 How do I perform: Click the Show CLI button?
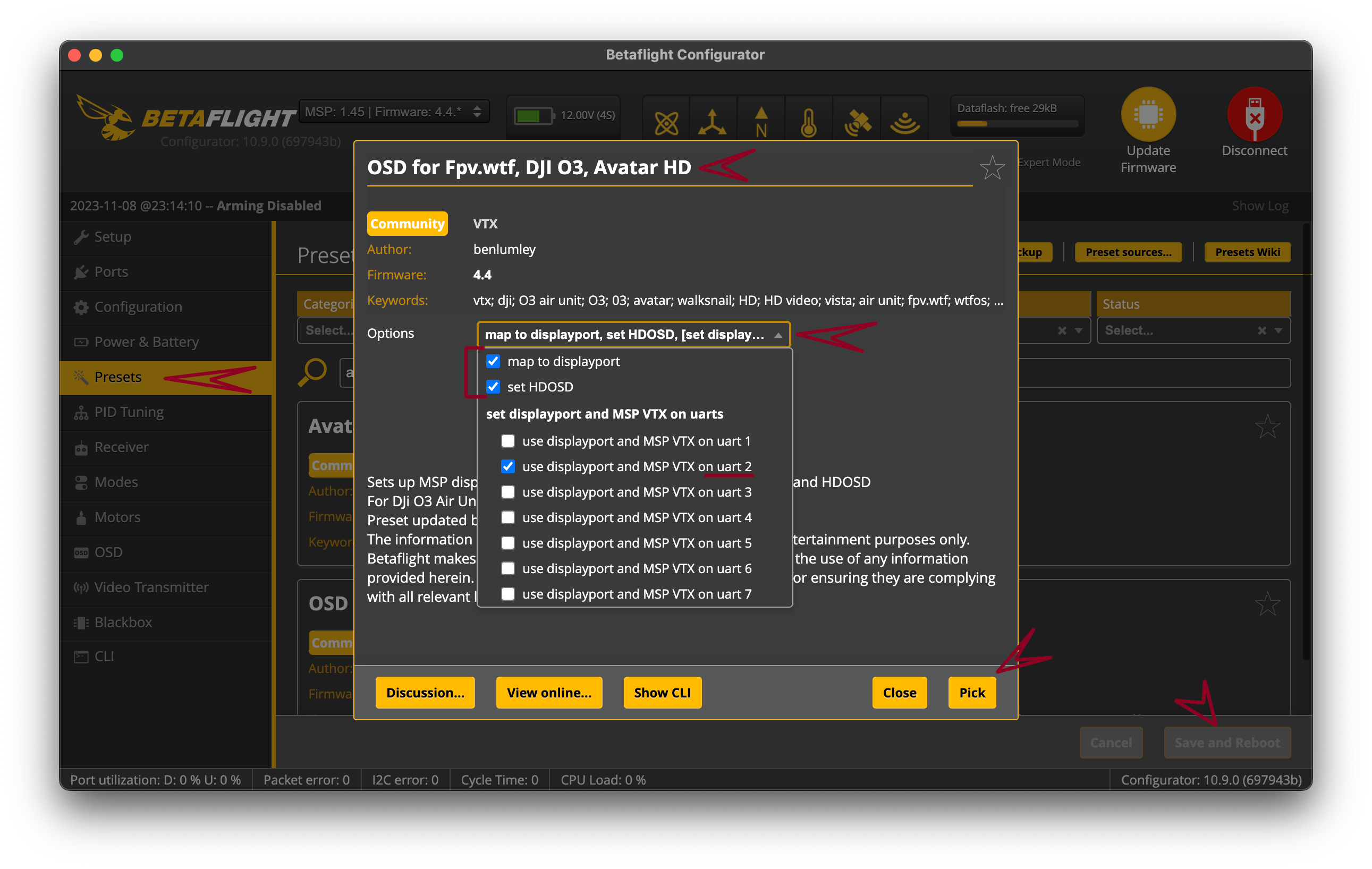pyautogui.click(x=662, y=694)
